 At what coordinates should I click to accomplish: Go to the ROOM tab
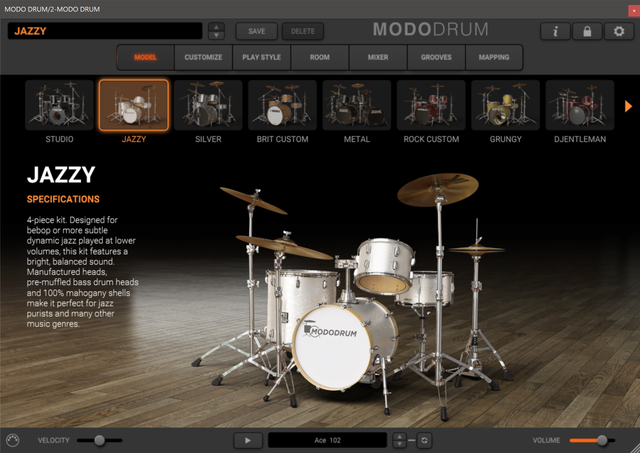pyautogui.click(x=320, y=57)
